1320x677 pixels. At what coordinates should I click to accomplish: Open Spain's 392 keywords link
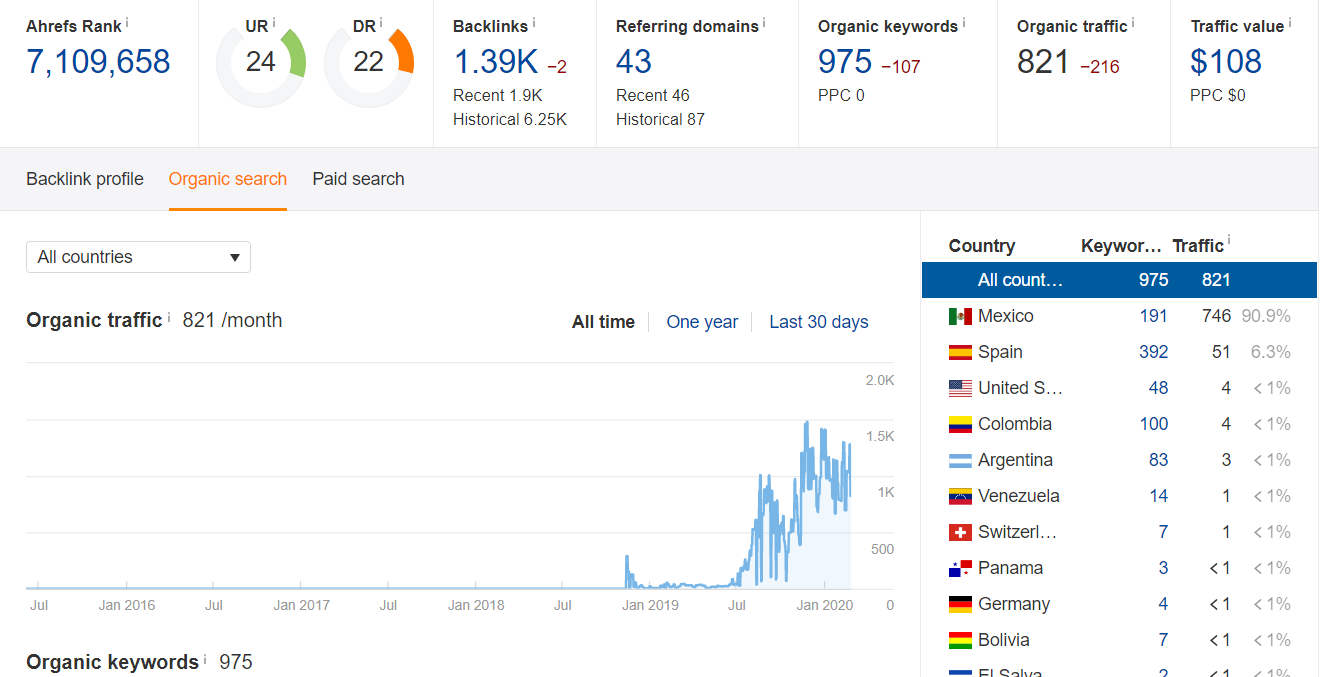(1154, 352)
